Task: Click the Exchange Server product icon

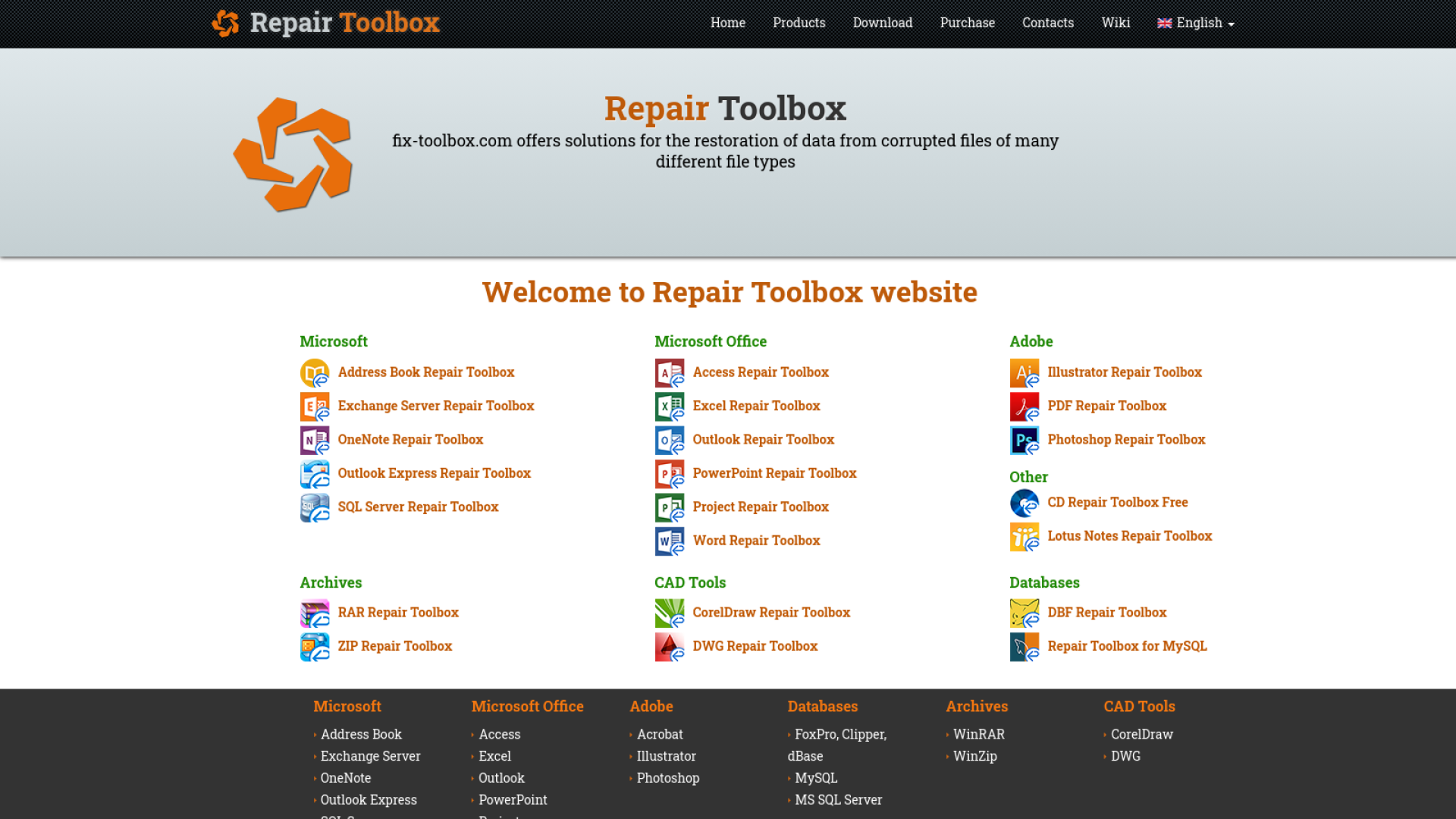Action: (x=314, y=406)
